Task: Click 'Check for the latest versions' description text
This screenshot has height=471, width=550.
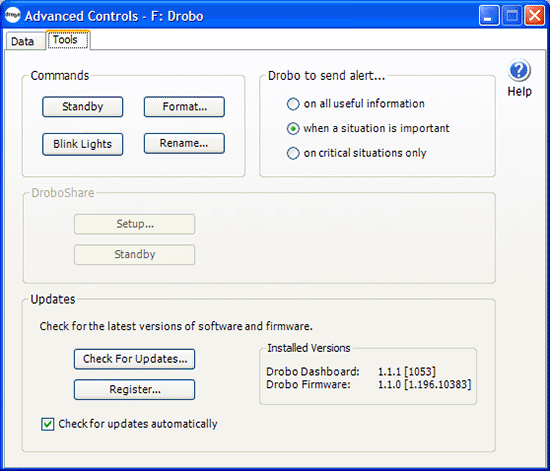Action: click(x=176, y=326)
